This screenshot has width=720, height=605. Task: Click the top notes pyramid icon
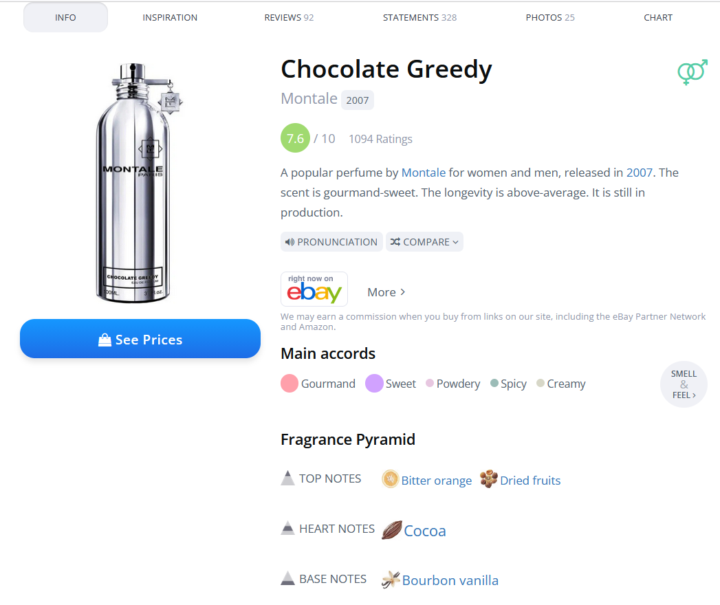[287, 478]
